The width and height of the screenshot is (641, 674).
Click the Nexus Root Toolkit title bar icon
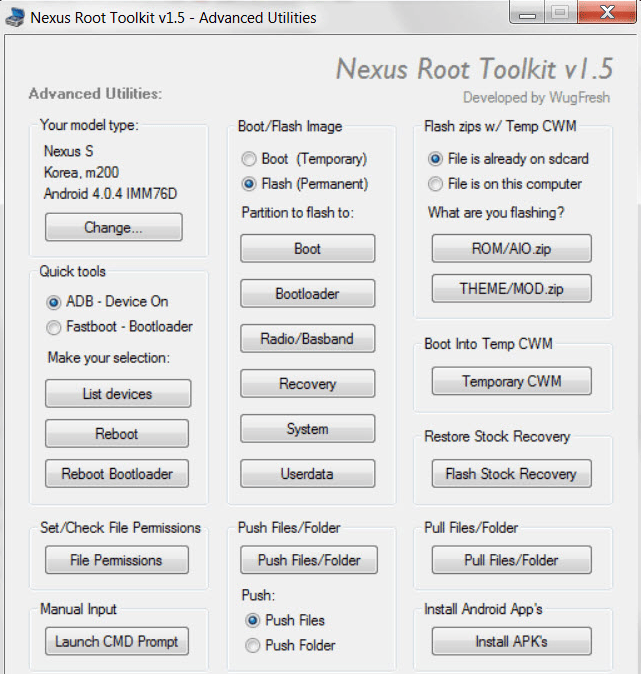click(15, 18)
